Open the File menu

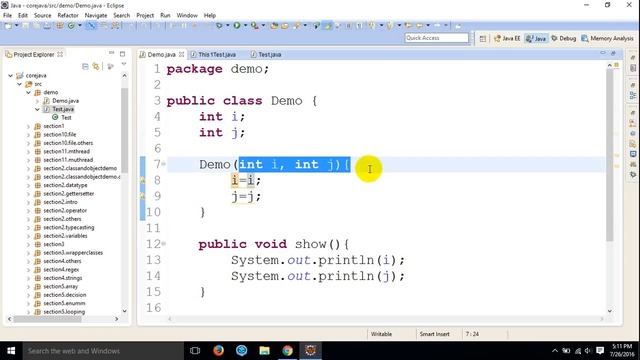pyautogui.click(x=7, y=16)
